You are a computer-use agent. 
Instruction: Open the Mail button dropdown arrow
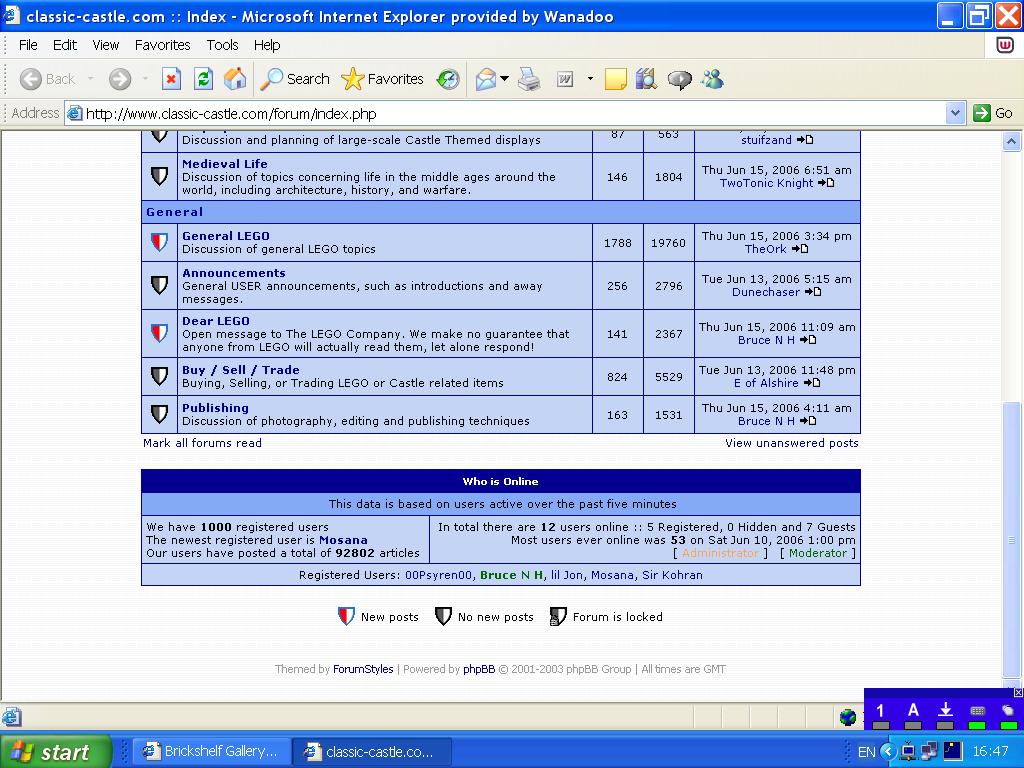(505, 79)
